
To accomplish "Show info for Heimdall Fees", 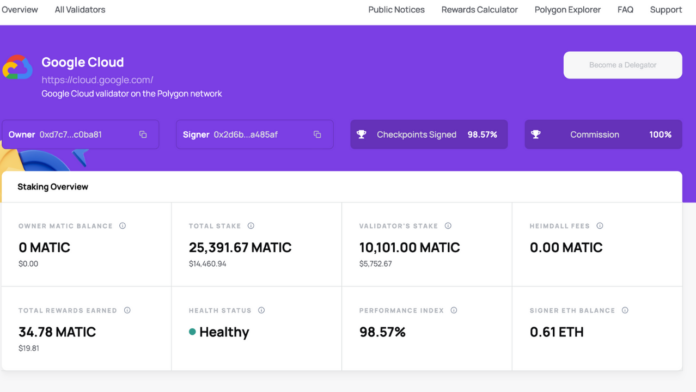I will tap(600, 226).
